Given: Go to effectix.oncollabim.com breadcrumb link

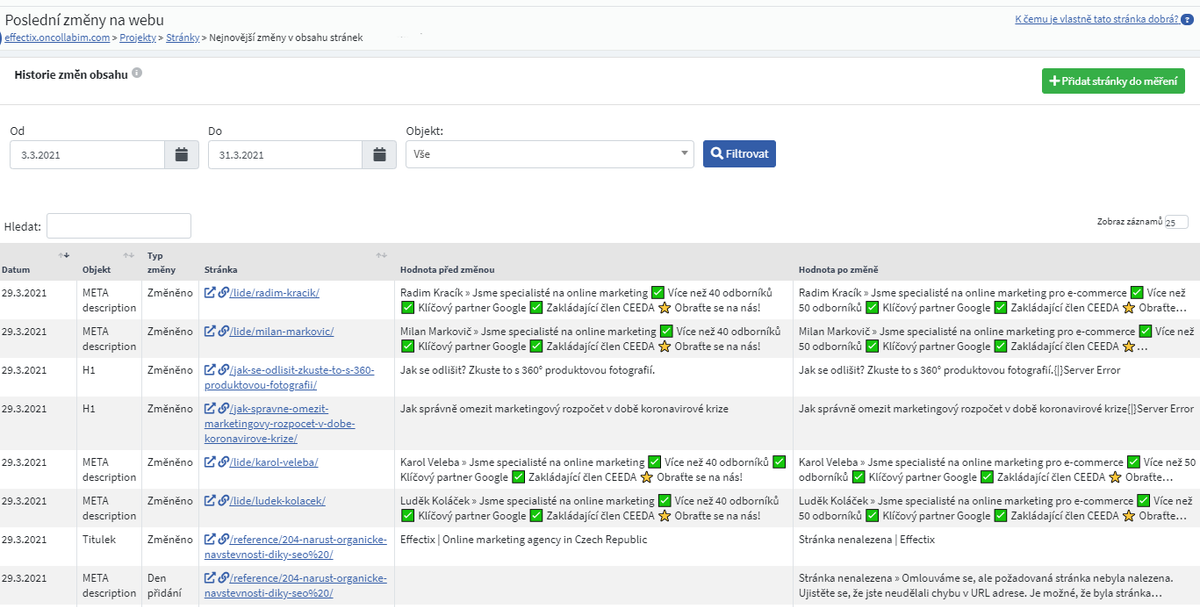Looking at the screenshot, I should [57, 38].
